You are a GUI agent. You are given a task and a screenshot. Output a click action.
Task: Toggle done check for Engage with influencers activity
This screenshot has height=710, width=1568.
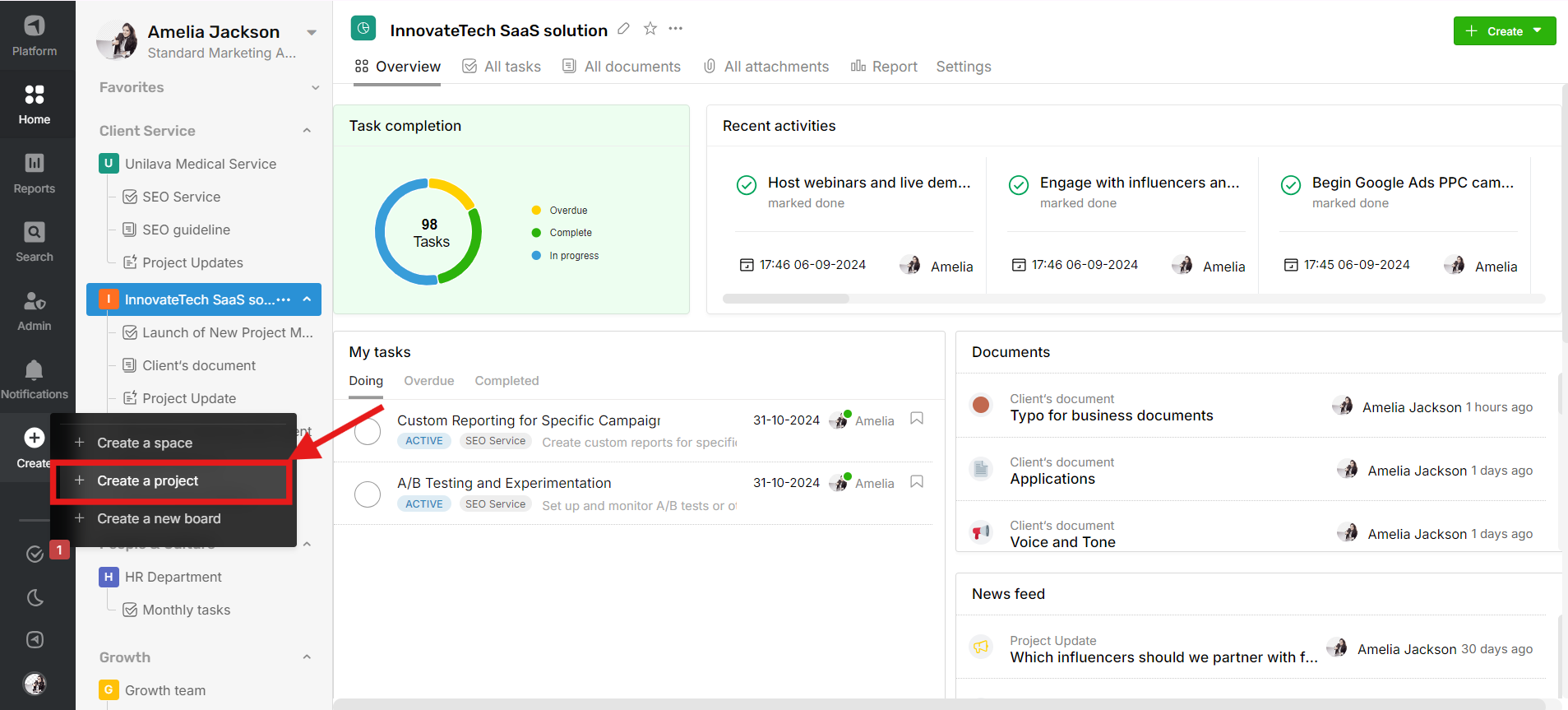coord(1019,185)
